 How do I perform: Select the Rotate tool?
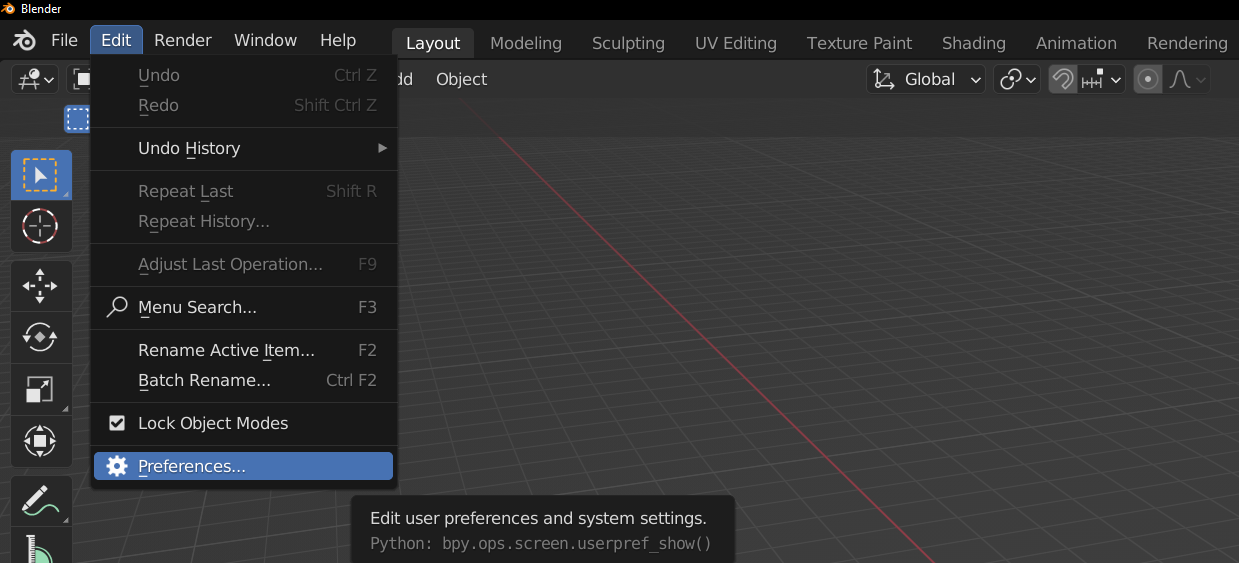[x=41, y=337]
